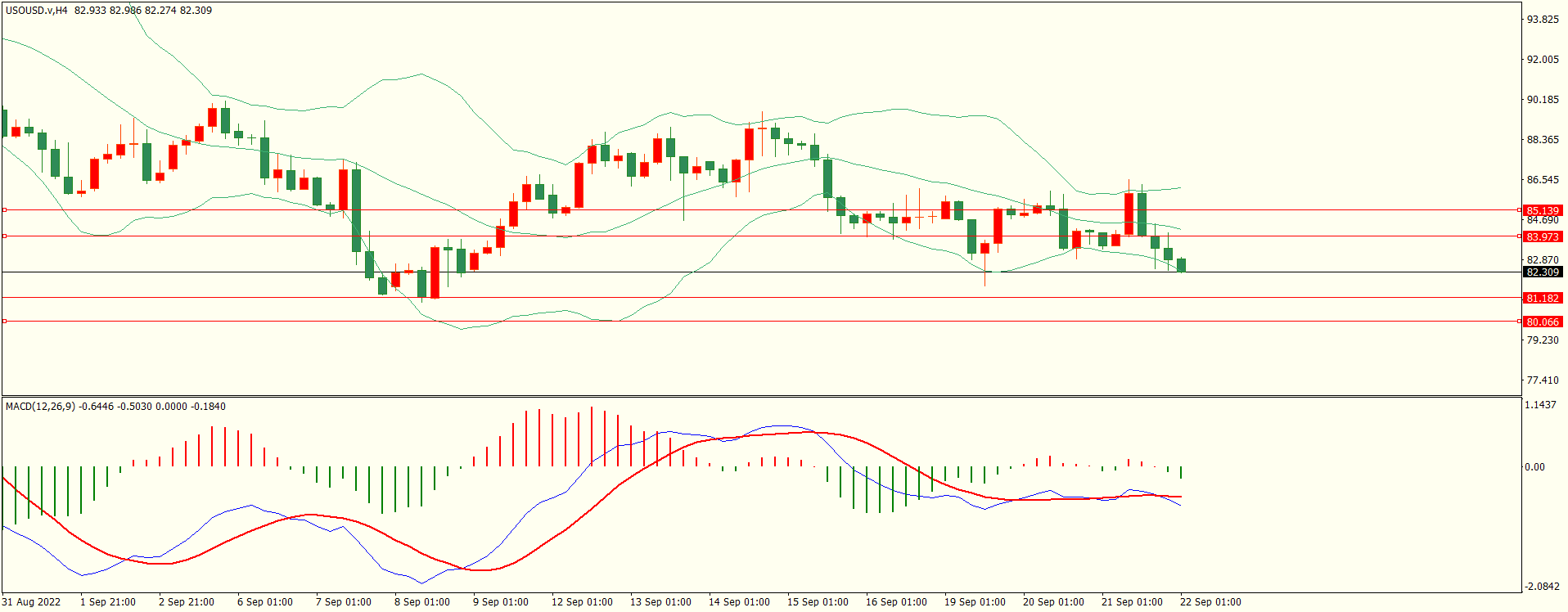The width and height of the screenshot is (1568, 612).
Task: Click the MACD(12,26,9) indicator label
Action: point(41,406)
